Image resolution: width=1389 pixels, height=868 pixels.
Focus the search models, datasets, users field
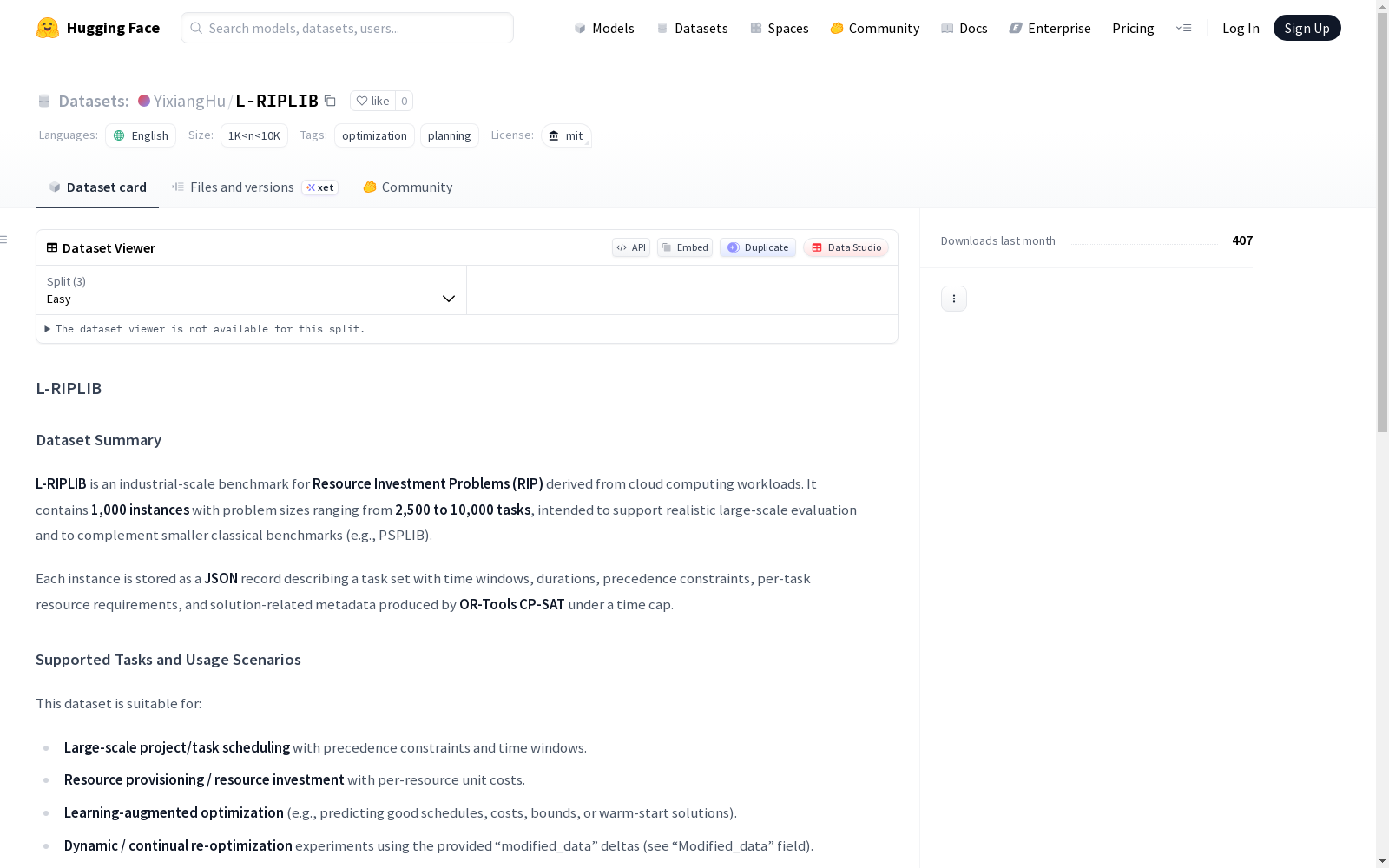[x=347, y=28]
